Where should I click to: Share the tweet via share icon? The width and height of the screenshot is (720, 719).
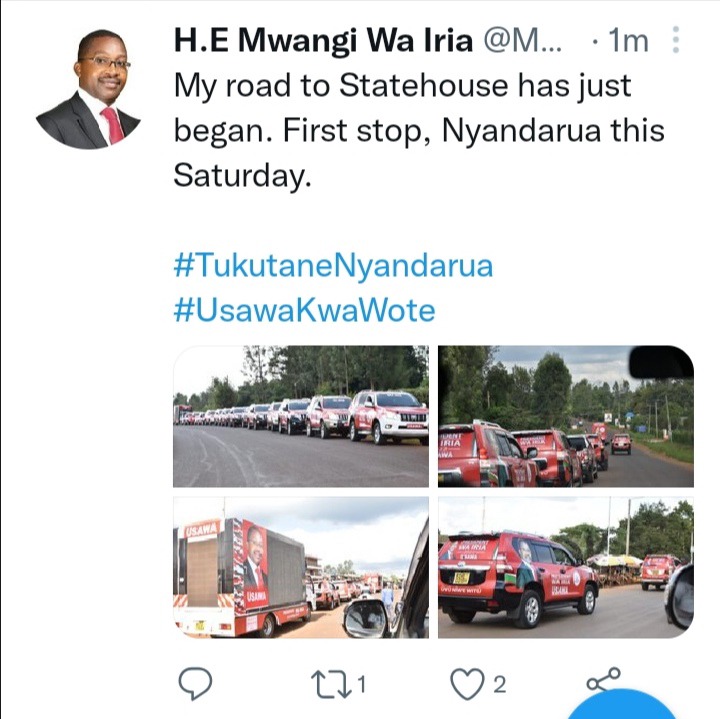(x=603, y=680)
